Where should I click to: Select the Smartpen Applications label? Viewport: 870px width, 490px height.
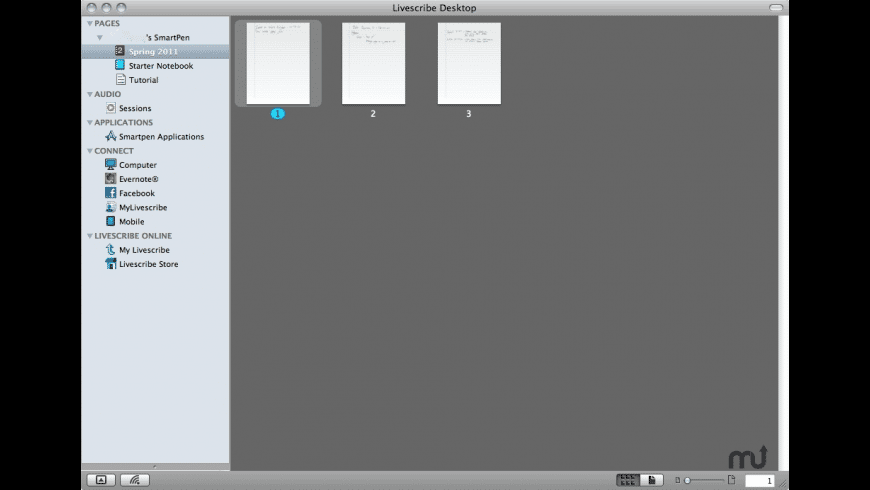[x=161, y=137]
